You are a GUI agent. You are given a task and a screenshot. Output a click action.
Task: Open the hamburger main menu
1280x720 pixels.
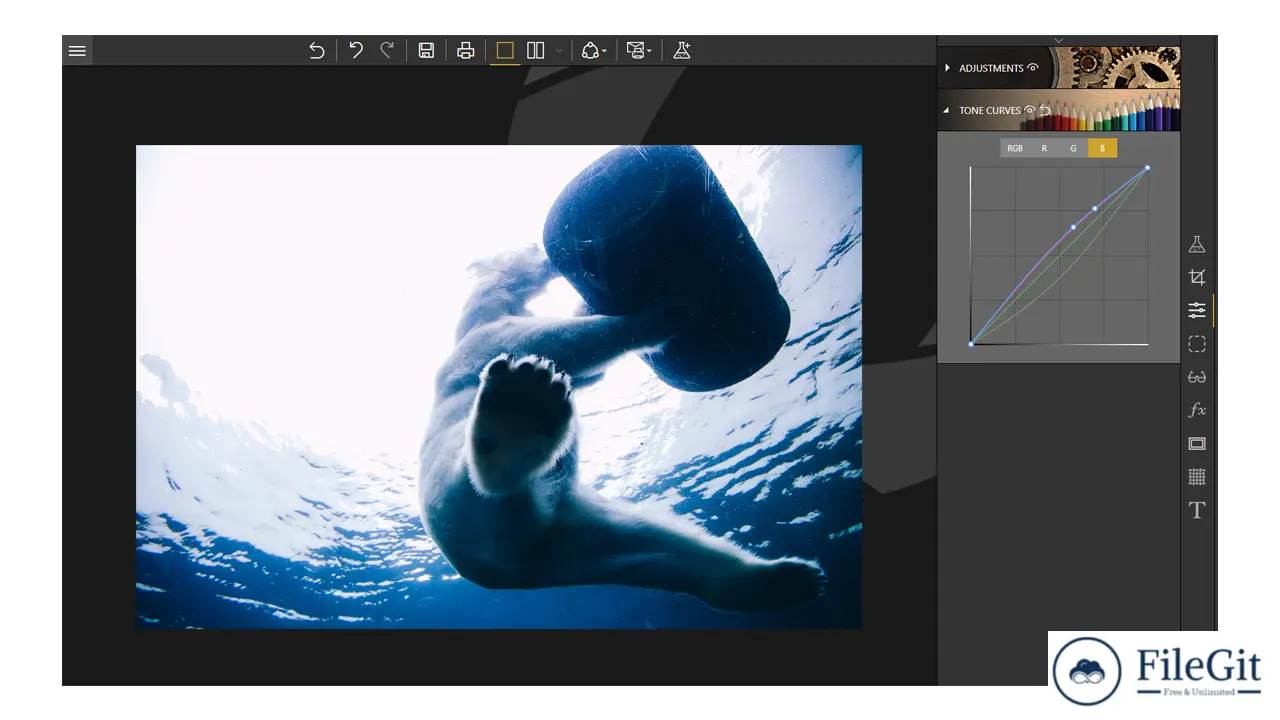tap(77, 50)
